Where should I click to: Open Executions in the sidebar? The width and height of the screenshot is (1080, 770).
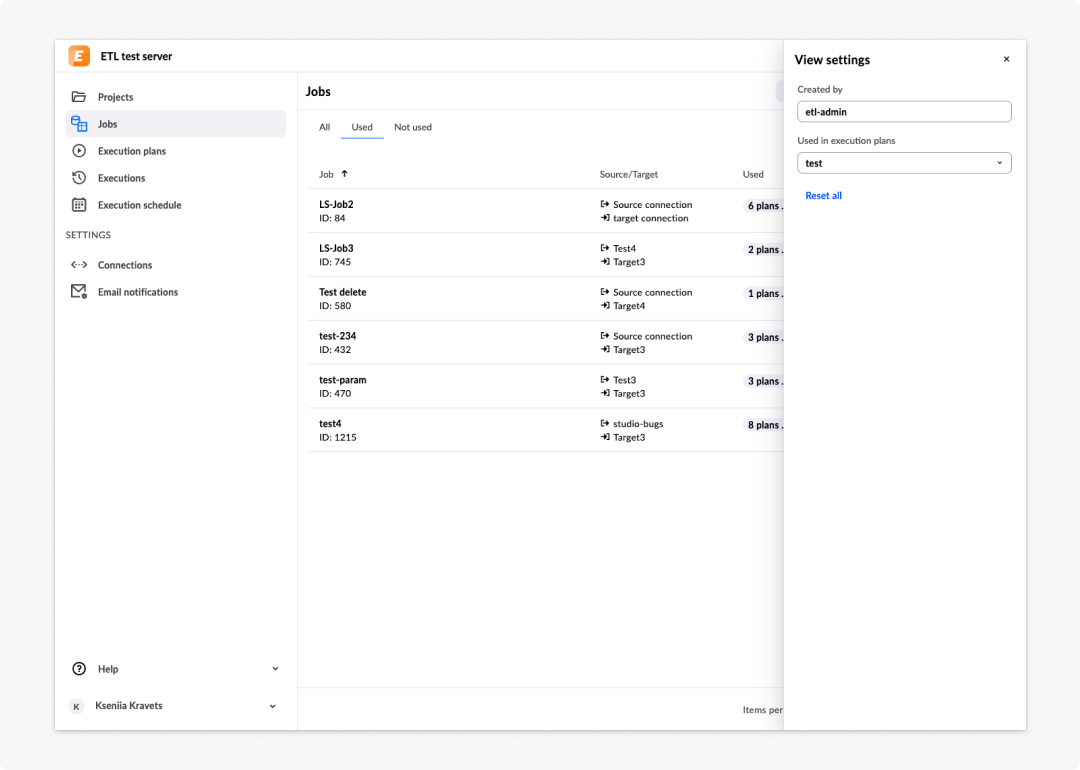(176, 178)
